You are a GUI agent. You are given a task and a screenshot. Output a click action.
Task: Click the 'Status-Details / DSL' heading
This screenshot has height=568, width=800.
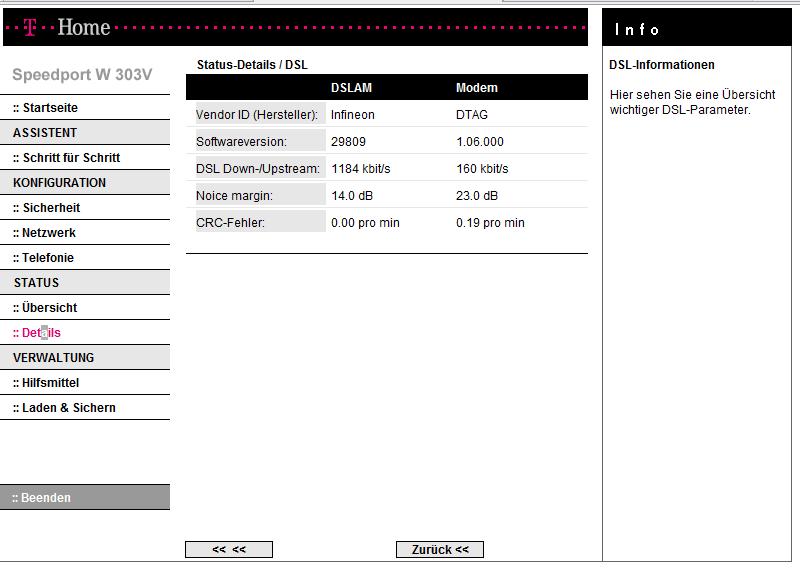point(252,65)
